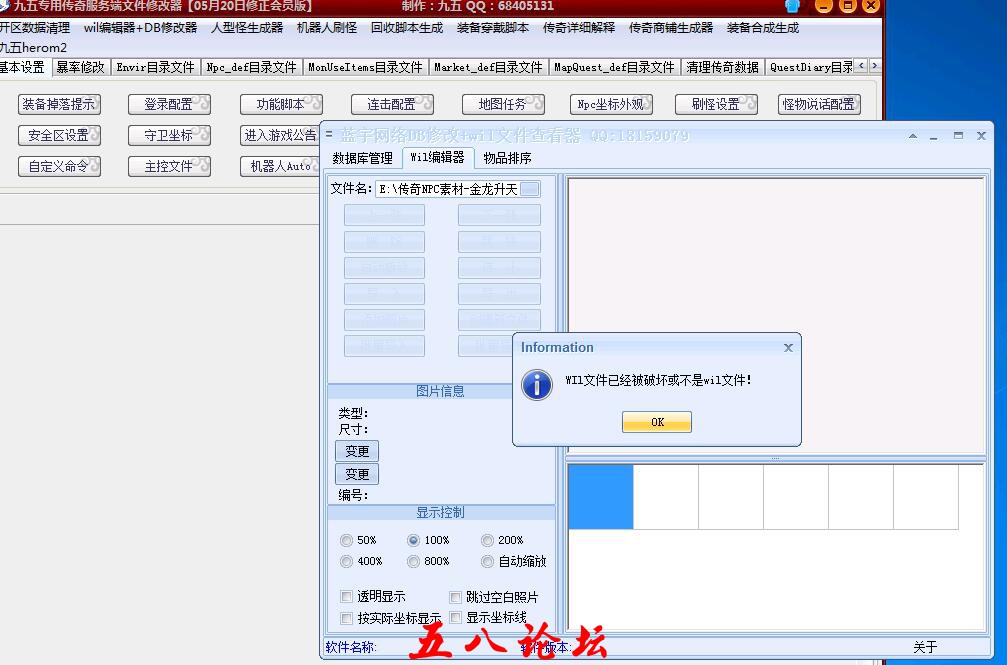Viewport: 1007px width, 665px height.
Task: Toggle the 显示坐标线 checkbox
Action: (x=456, y=618)
